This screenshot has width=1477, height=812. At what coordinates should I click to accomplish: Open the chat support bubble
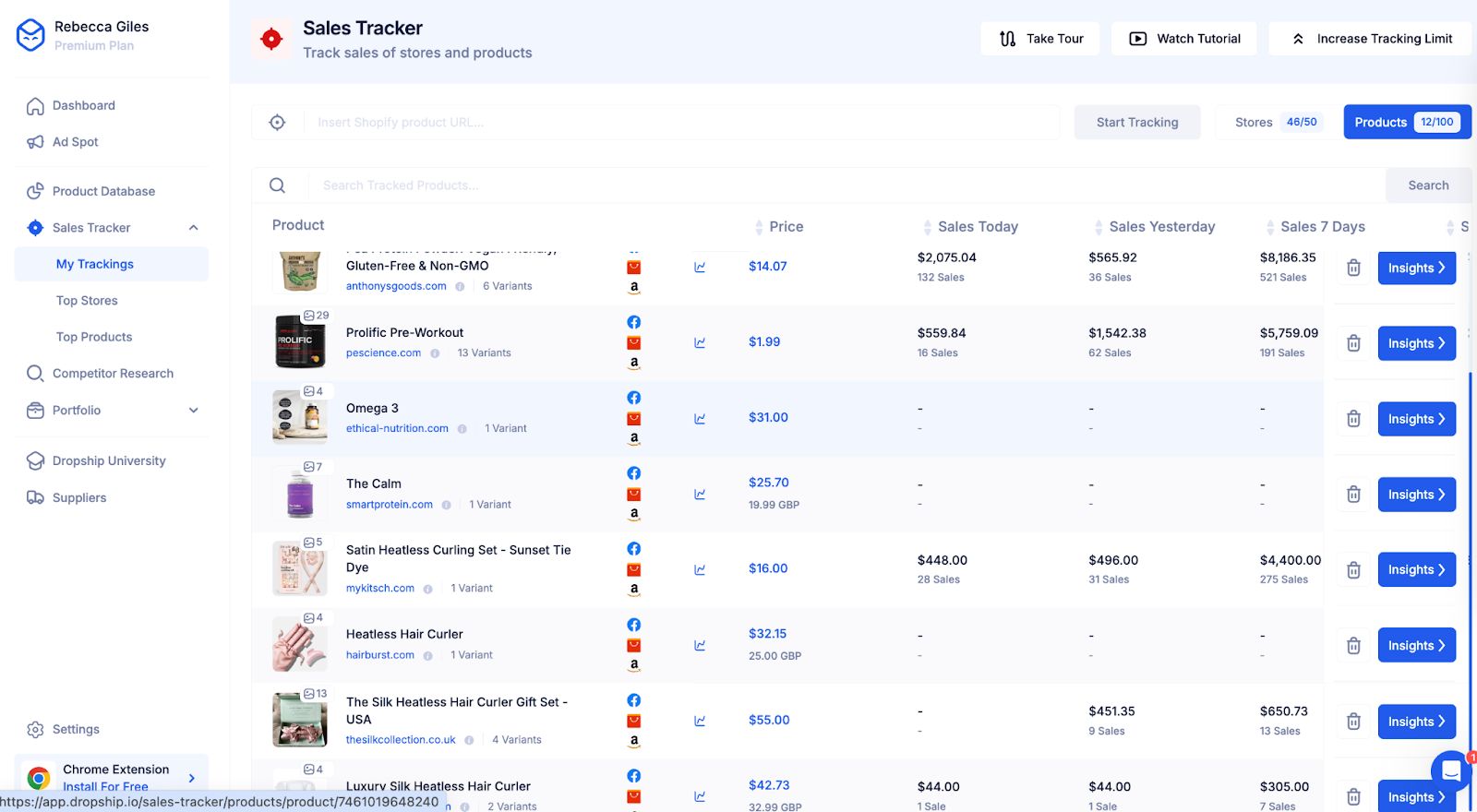[x=1450, y=770]
